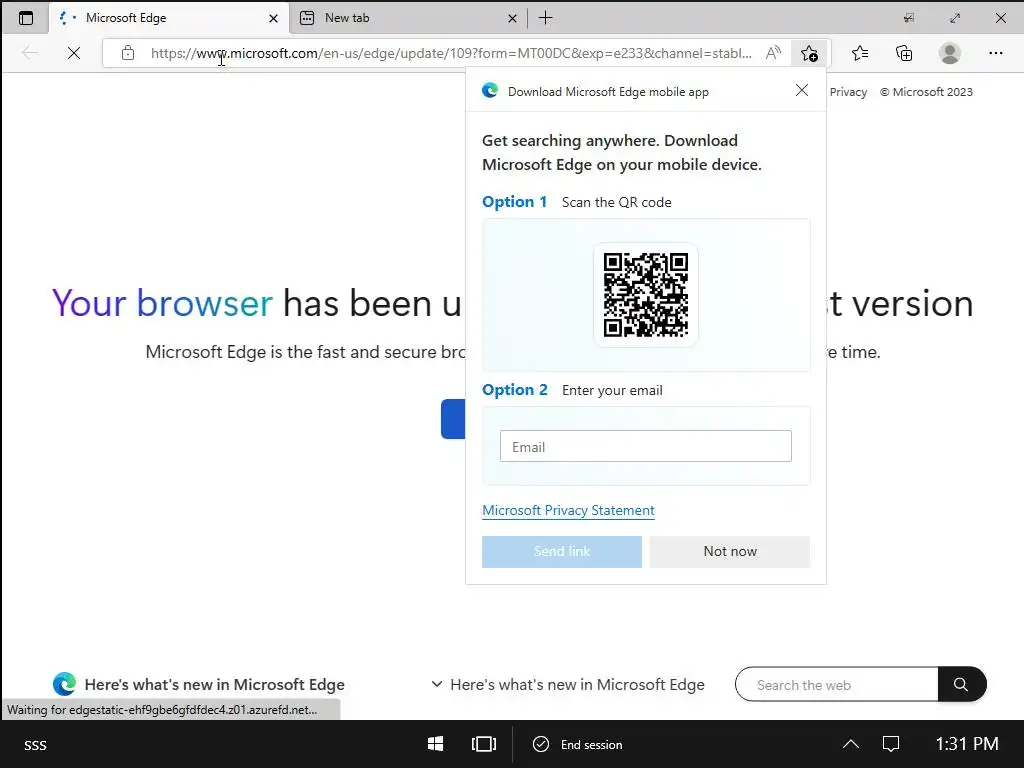Image resolution: width=1024 pixels, height=768 pixels.
Task: Click the pin icon in title bar
Action: (908, 18)
